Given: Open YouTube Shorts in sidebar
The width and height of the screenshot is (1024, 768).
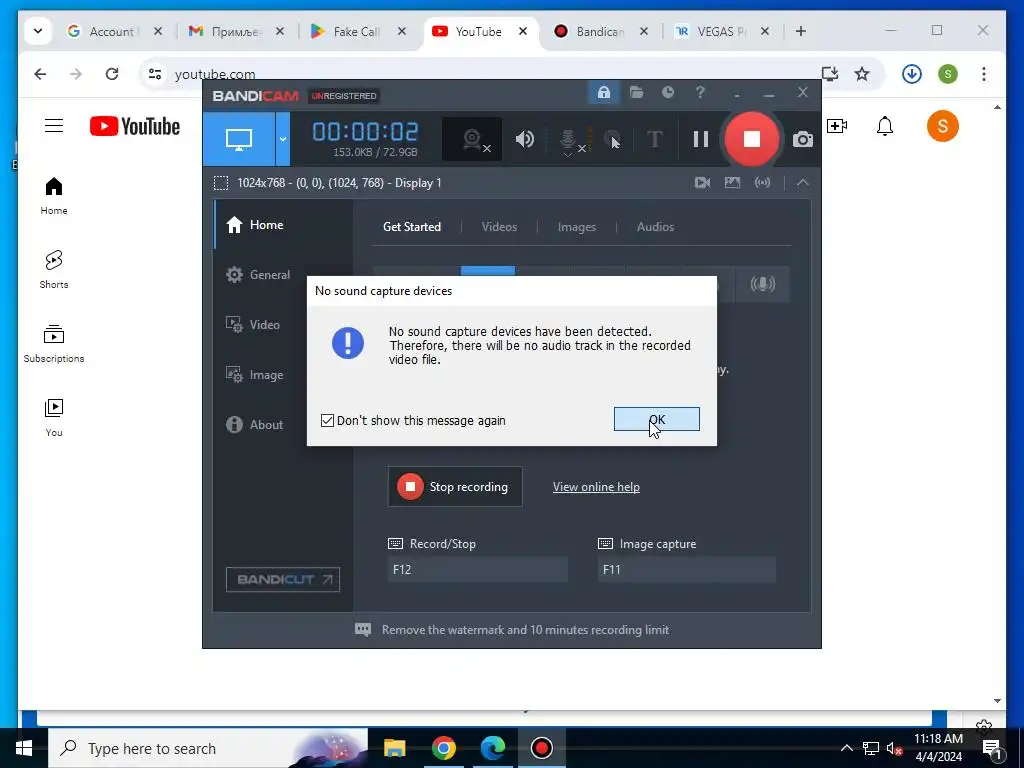Looking at the screenshot, I should (54, 270).
